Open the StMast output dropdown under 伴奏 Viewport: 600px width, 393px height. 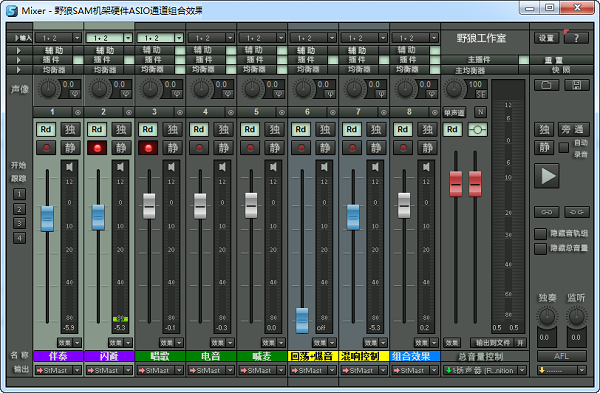point(58,370)
